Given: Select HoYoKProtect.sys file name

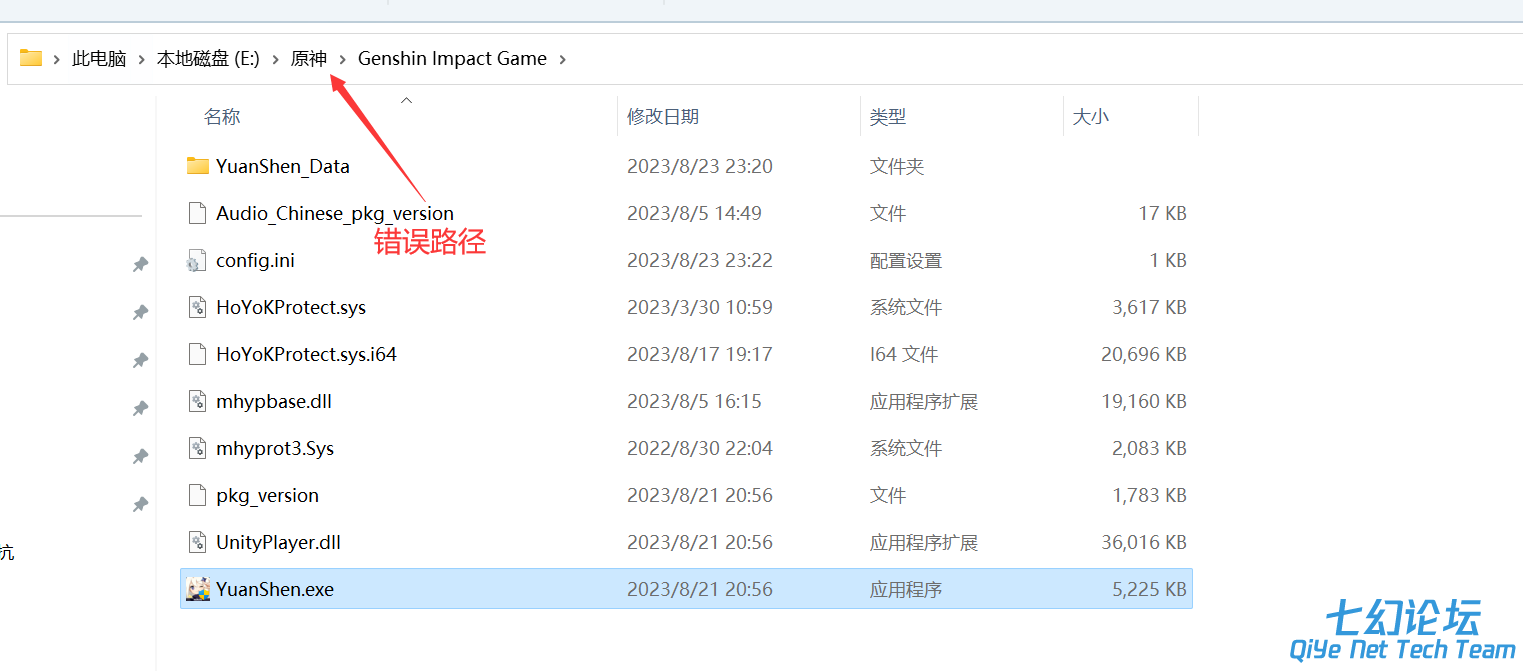Looking at the screenshot, I should 291,308.
